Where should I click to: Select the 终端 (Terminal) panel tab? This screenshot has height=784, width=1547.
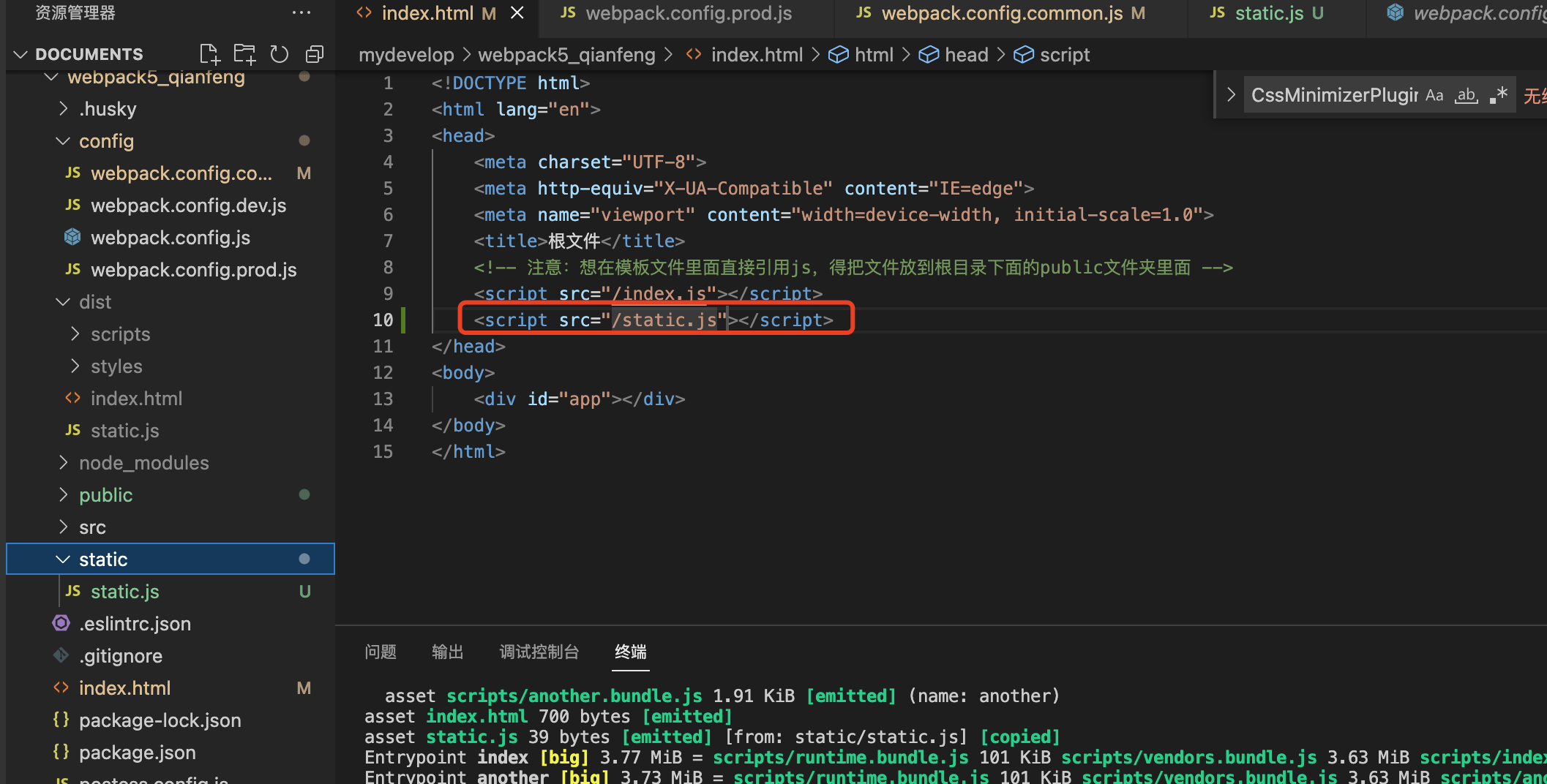click(x=631, y=652)
